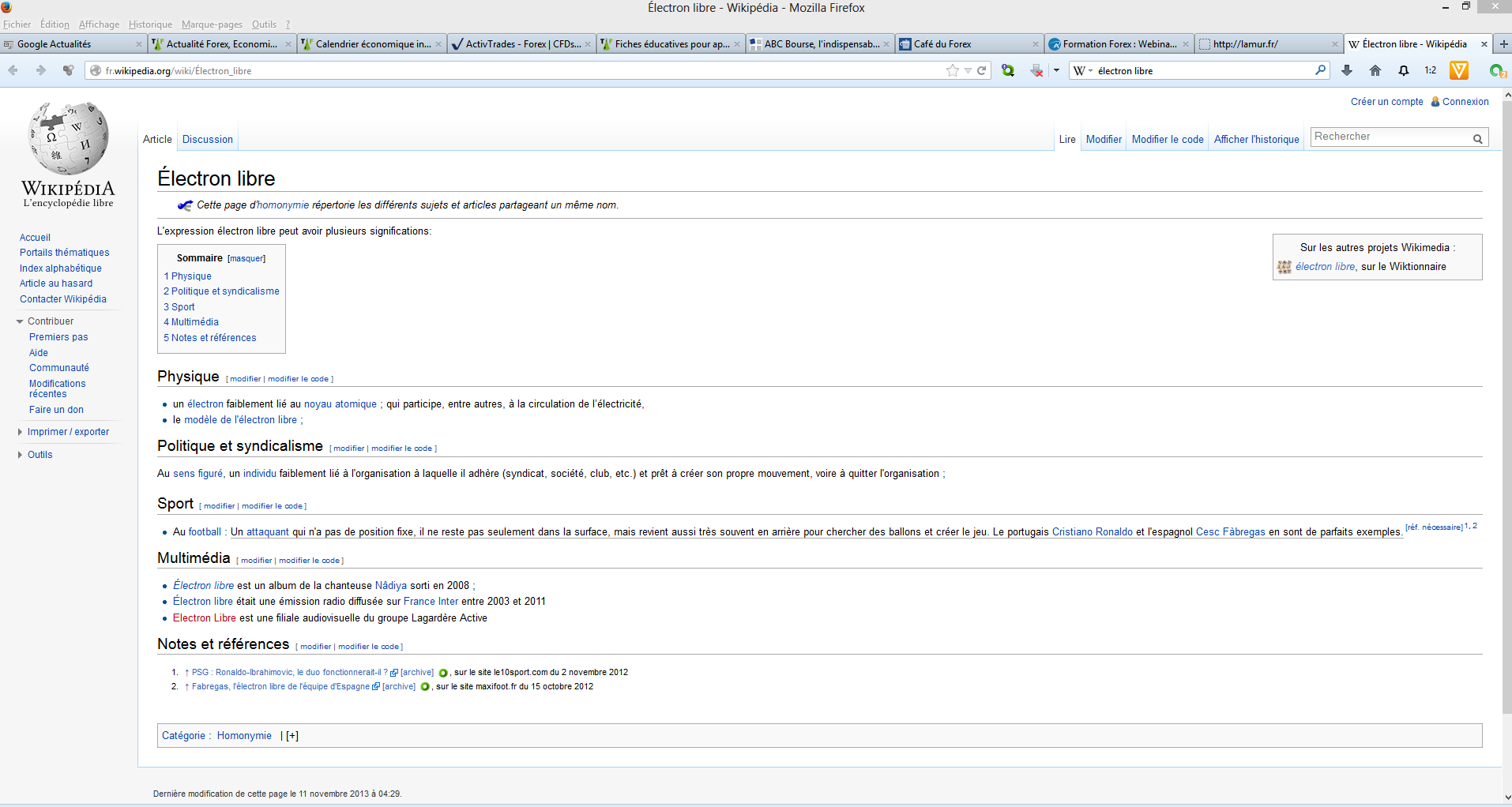This screenshot has width=1512, height=807.
Task: Click the download addon icon with red X
Action: (x=1036, y=70)
